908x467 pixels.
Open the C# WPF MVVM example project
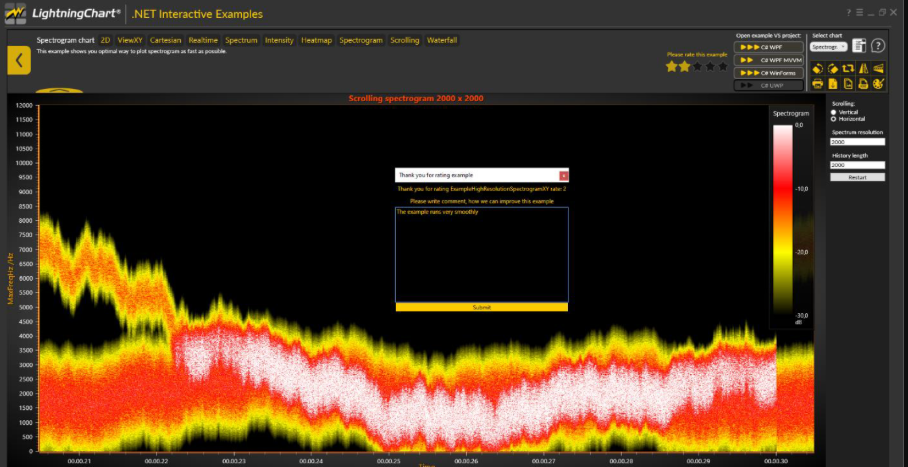[768, 60]
